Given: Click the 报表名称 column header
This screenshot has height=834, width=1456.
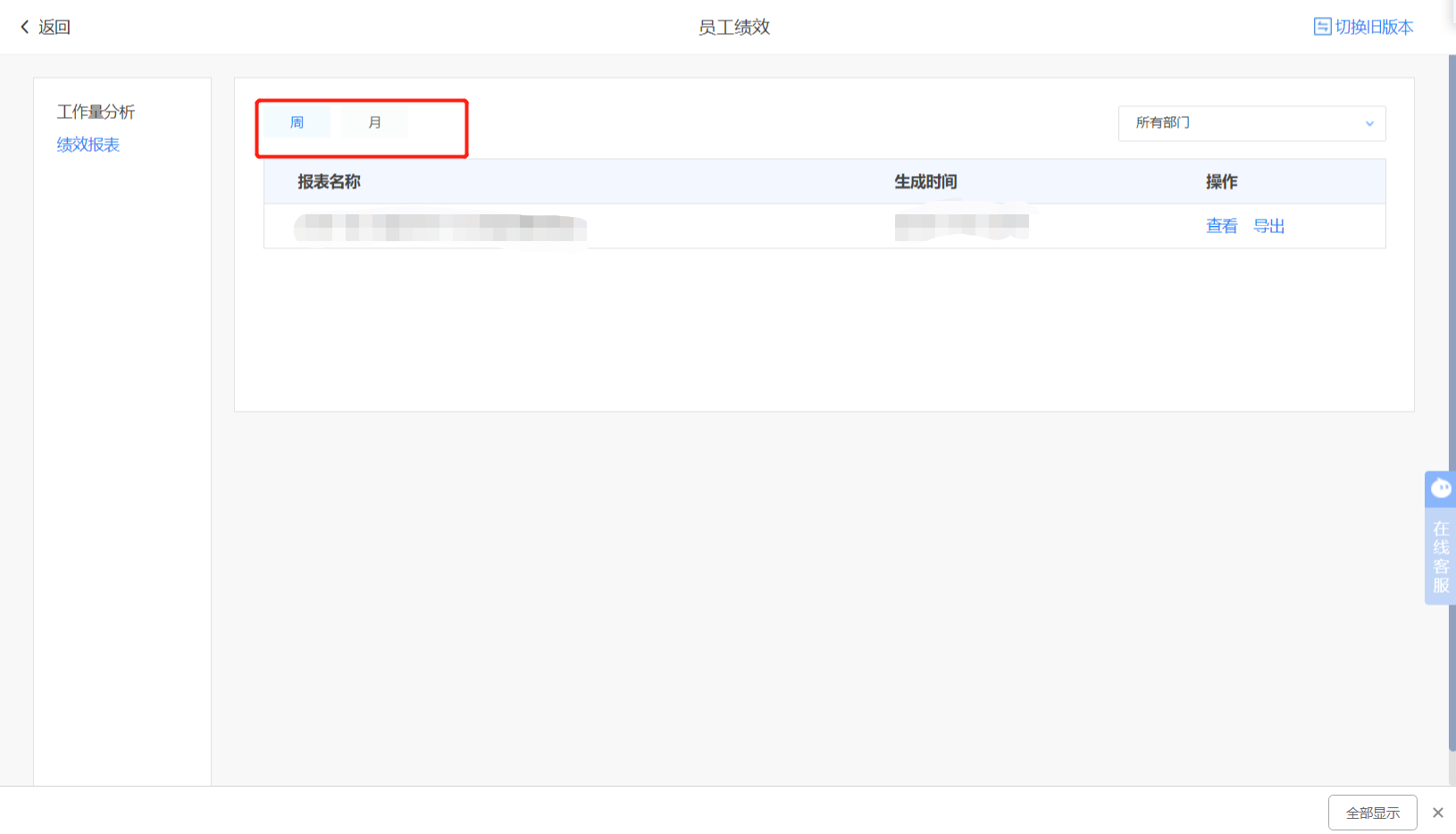Looking at the screenshot, I should tap(329, 181).
